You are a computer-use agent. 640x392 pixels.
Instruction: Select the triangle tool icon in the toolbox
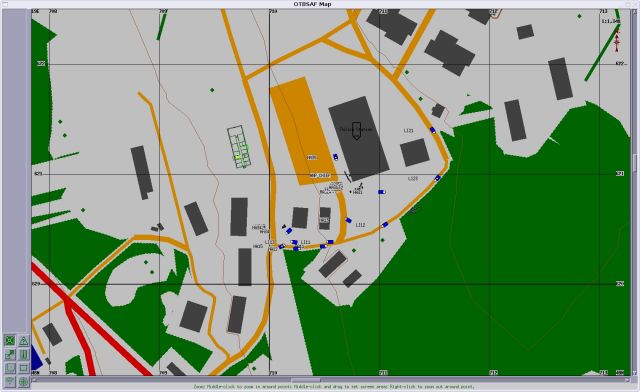coord(24,340)
